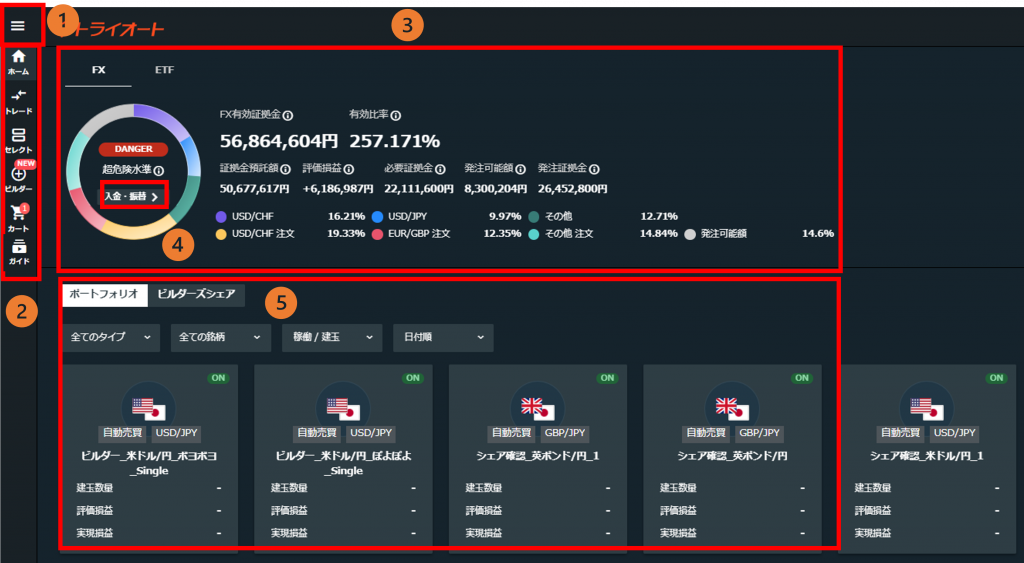1024x563 pixels.
Task: Click info icon next to 必要証拠金
Action: pyautogui.click(x=440, y=170)
